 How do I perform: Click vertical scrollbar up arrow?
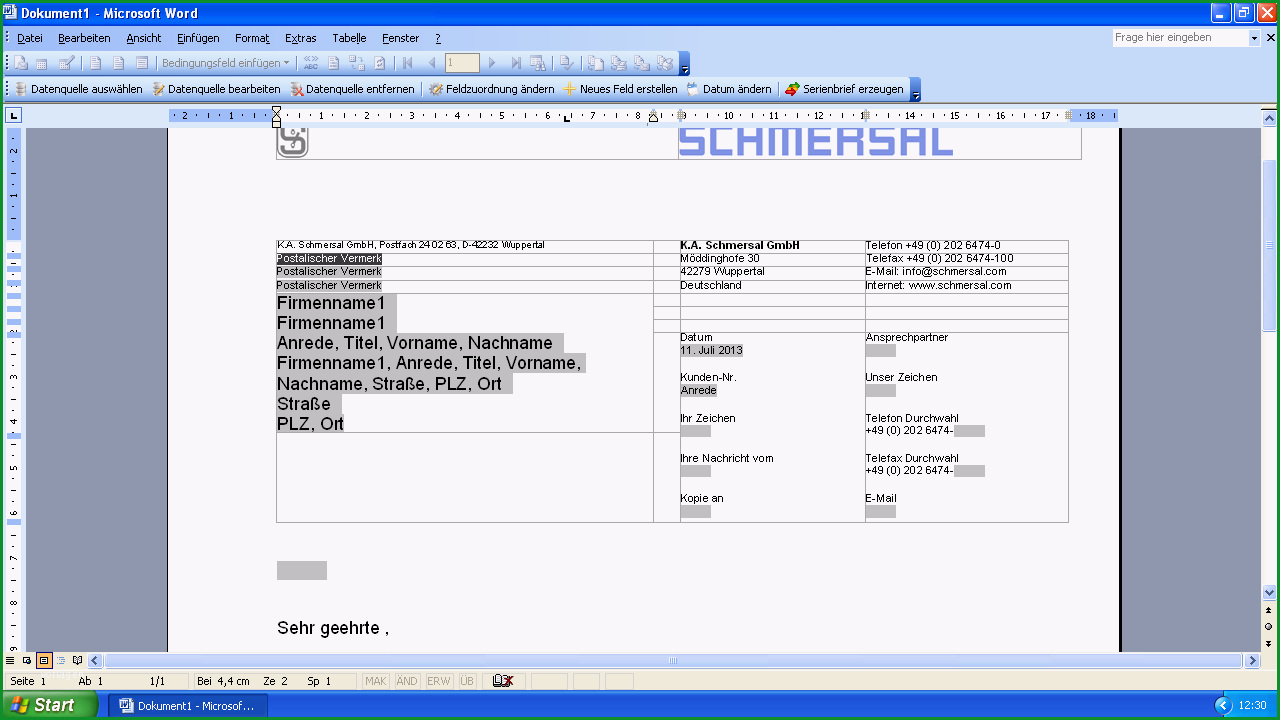coord(1269,116)
